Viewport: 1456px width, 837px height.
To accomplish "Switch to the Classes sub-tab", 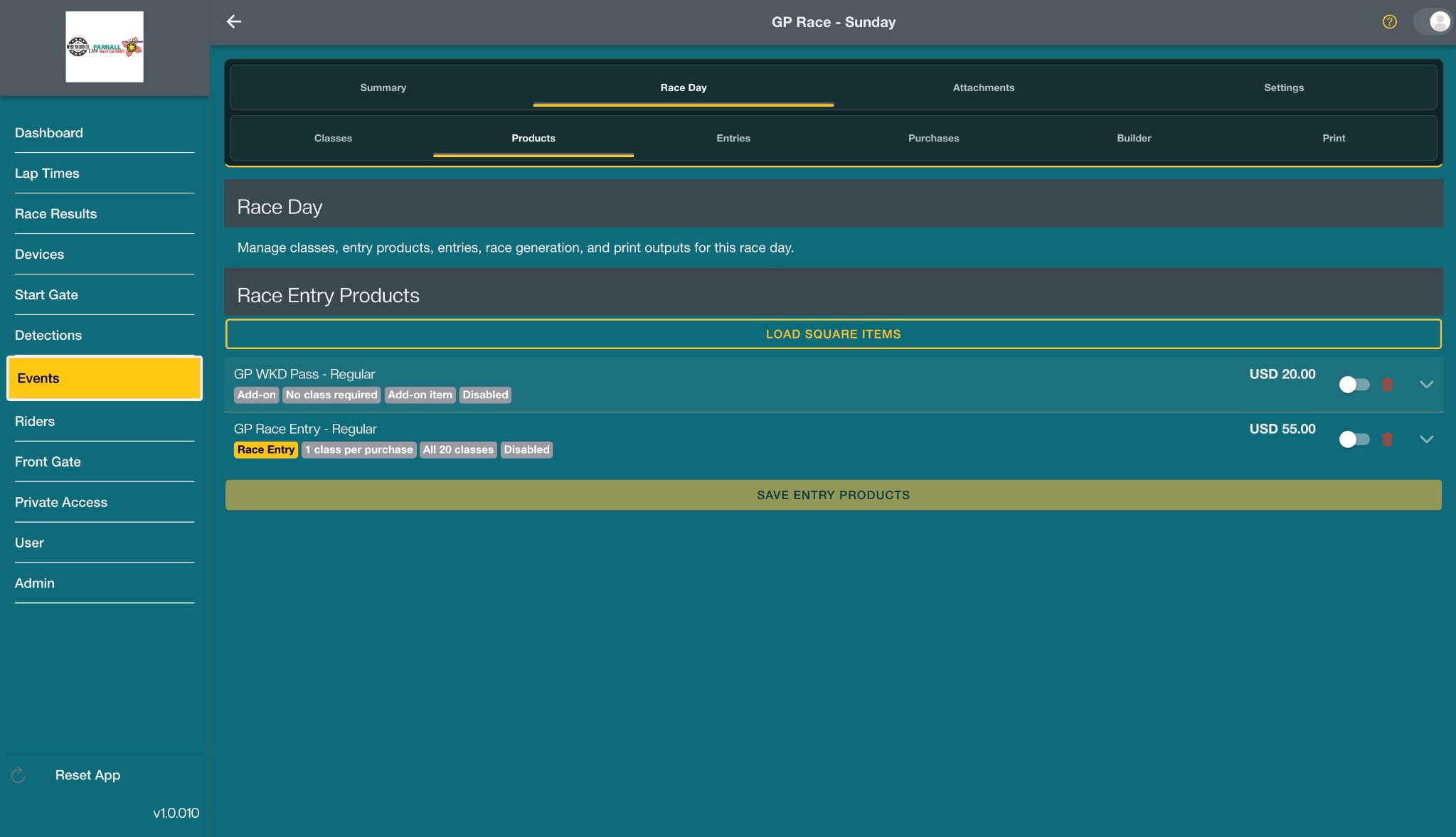I will pyautogui.click(x=334, y=138).
